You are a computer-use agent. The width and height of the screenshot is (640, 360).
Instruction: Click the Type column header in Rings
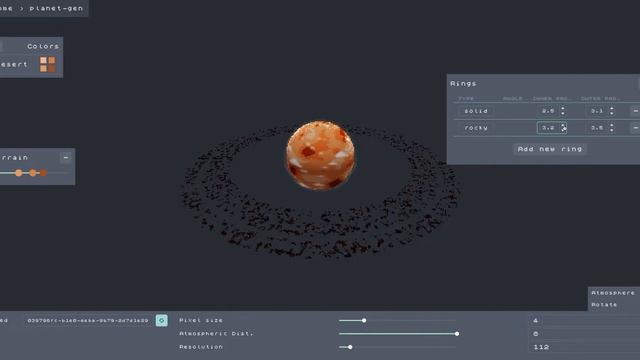click(x=466, y=98)
